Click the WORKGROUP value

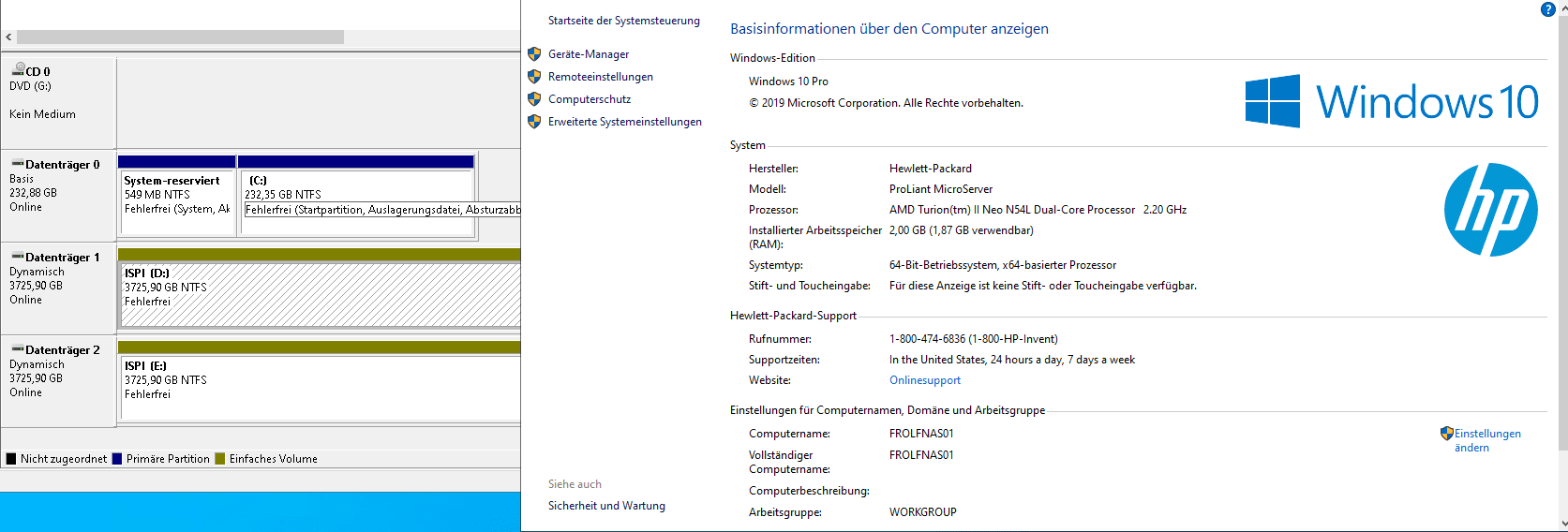click(923, 512)
